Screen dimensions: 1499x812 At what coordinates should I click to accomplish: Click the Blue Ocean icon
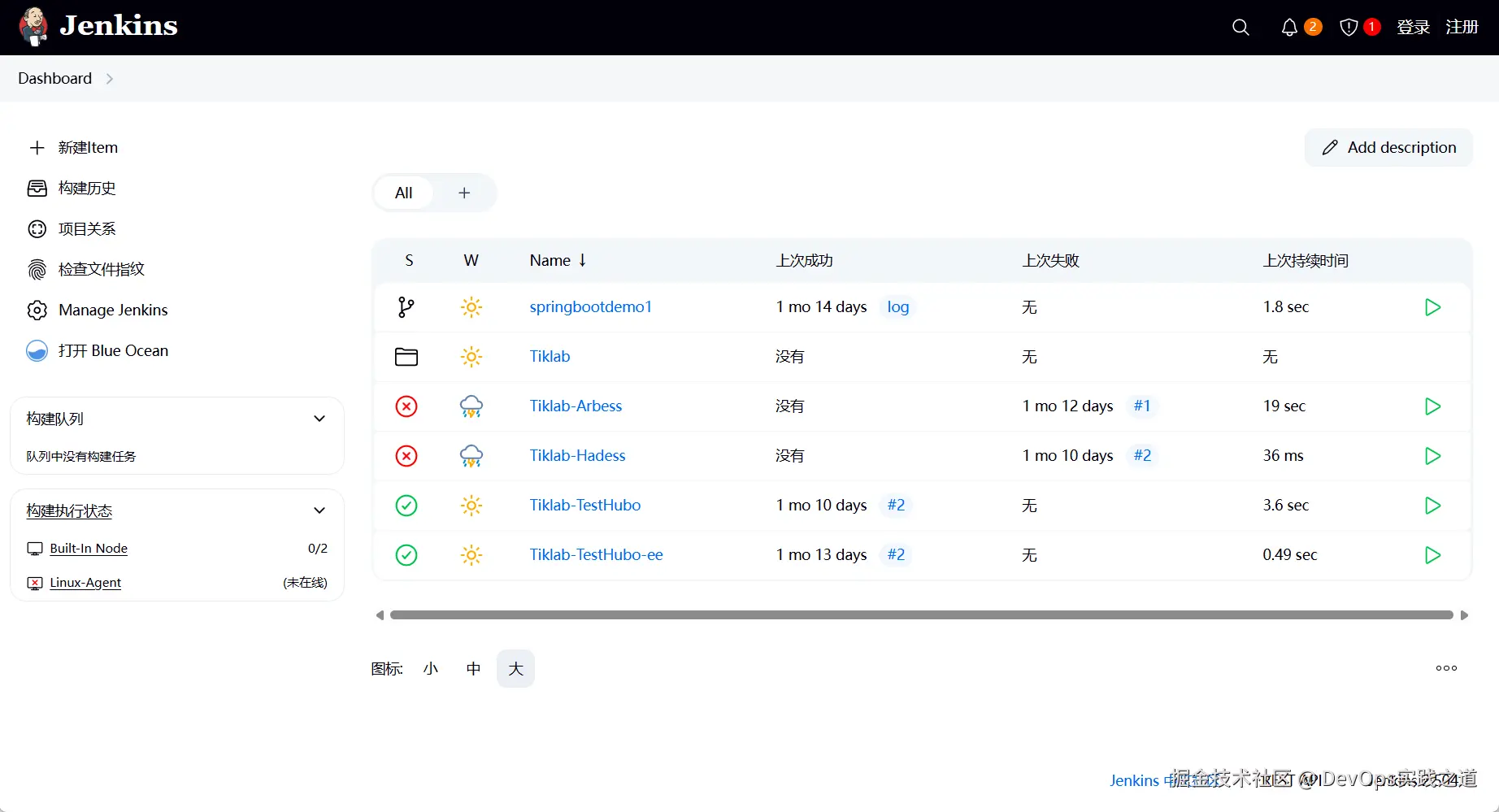pyautogui.click(x=37, y=351)
